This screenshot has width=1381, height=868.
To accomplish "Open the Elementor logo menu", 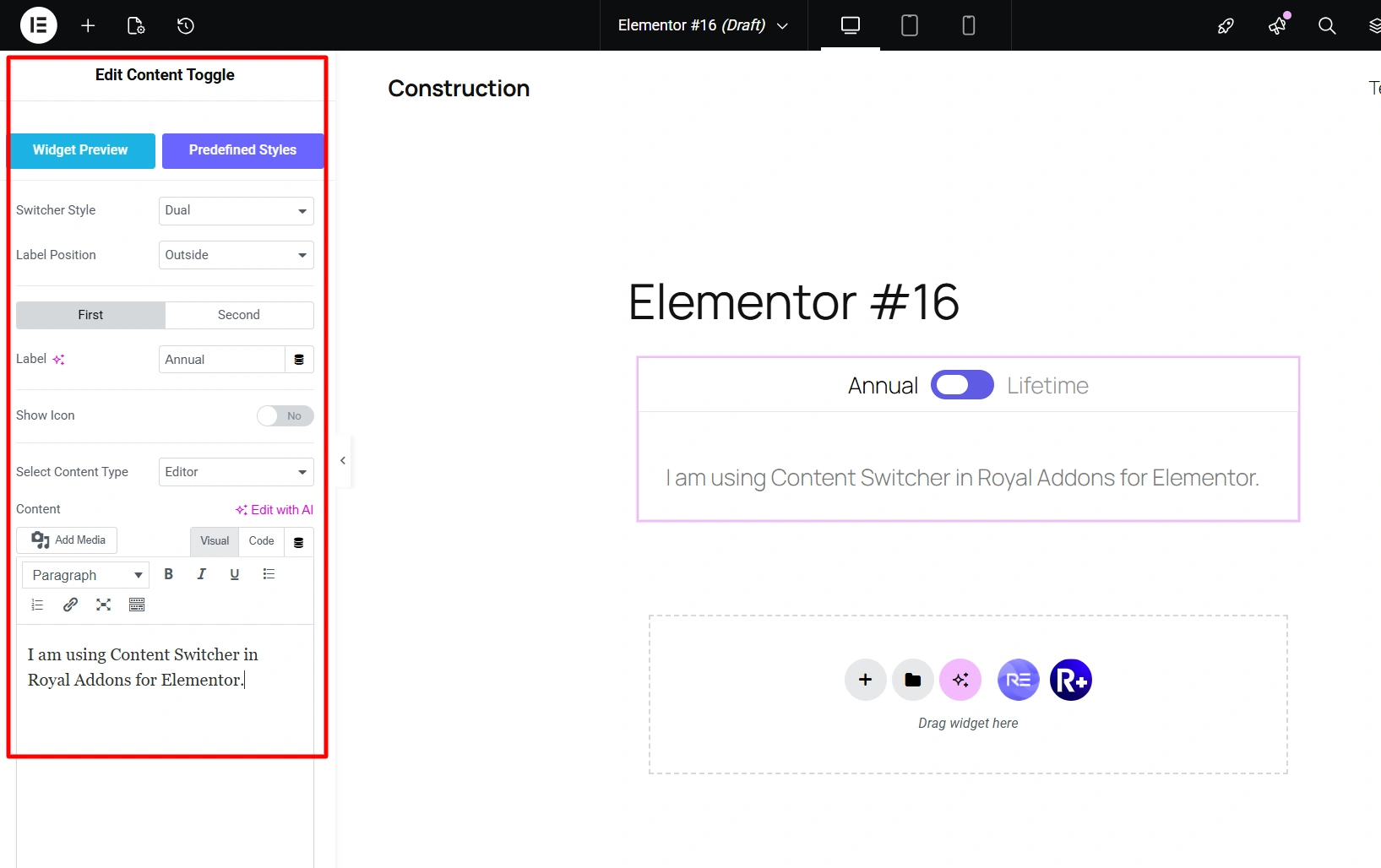I will (x=38, y=25).
